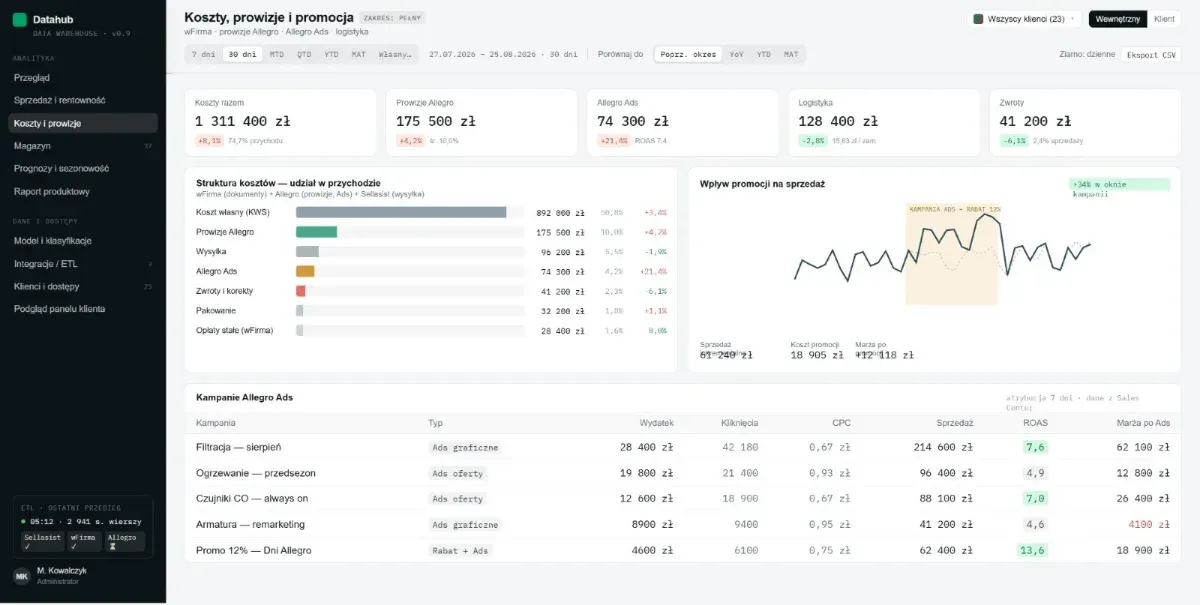The image size is (1200, 605).
Task: Click Promo 12% — Dni Allegro row
Action: point(682,550)
